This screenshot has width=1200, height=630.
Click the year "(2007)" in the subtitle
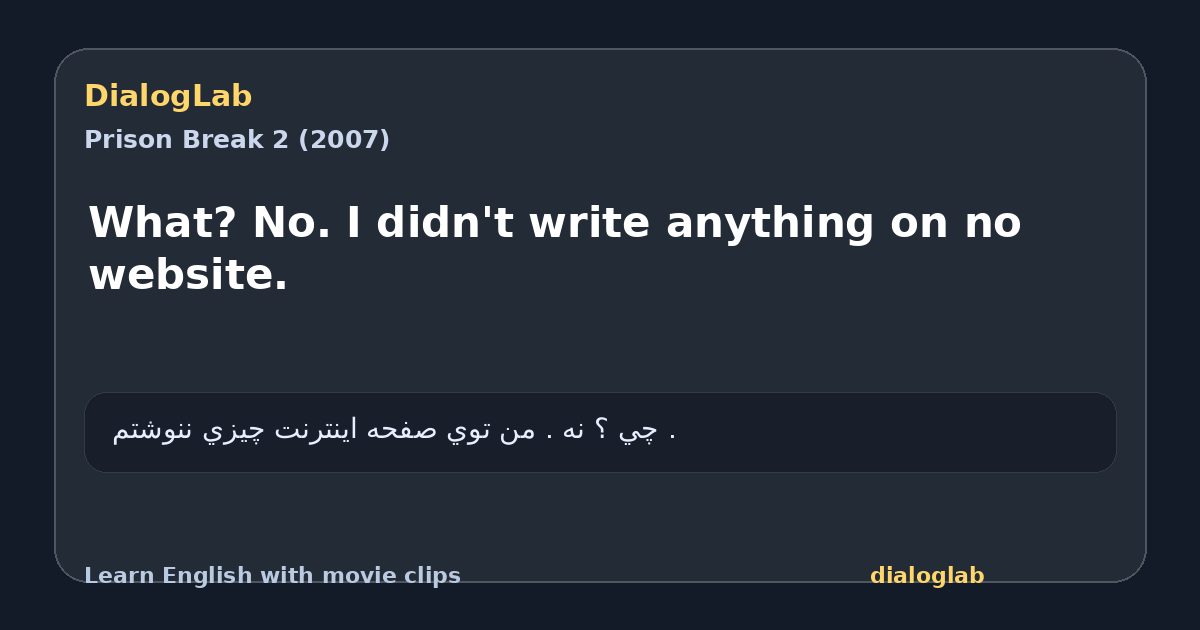(344, 140)
